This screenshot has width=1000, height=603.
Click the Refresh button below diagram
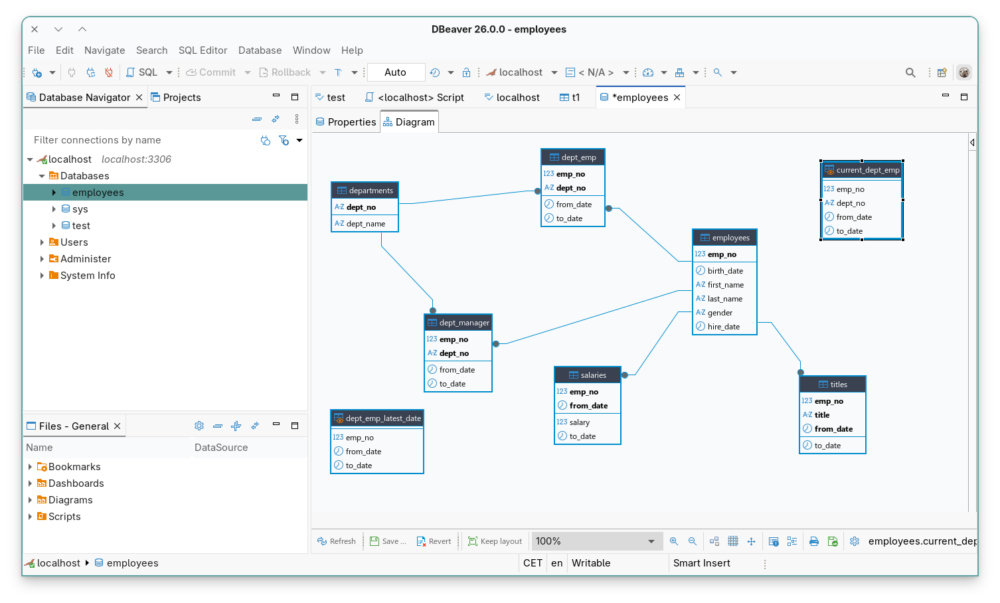[336, 541]
